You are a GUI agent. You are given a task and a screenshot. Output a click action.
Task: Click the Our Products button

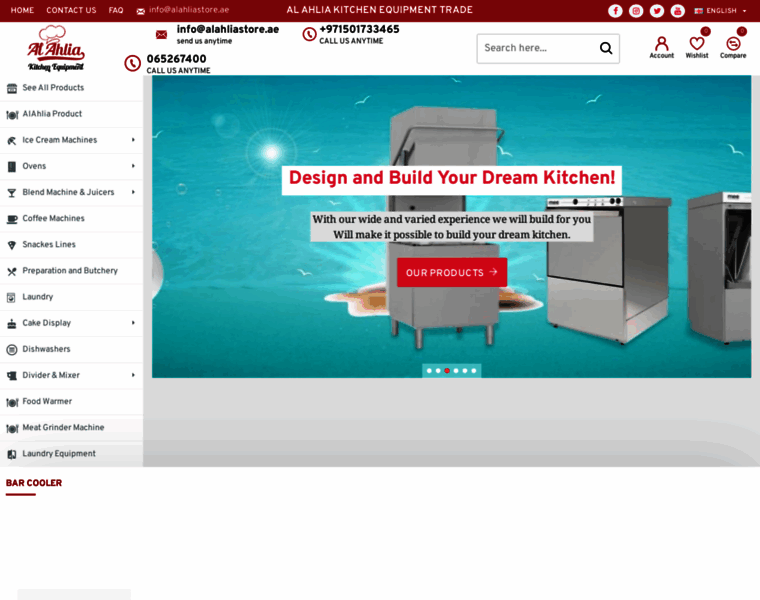[451, 272]
